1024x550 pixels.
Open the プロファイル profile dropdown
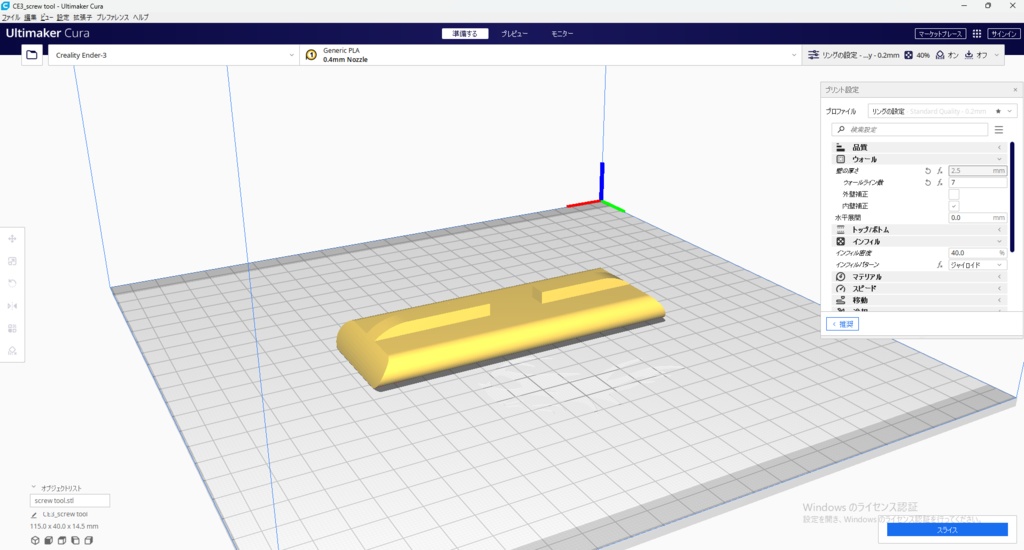click(x=942, y=111)
